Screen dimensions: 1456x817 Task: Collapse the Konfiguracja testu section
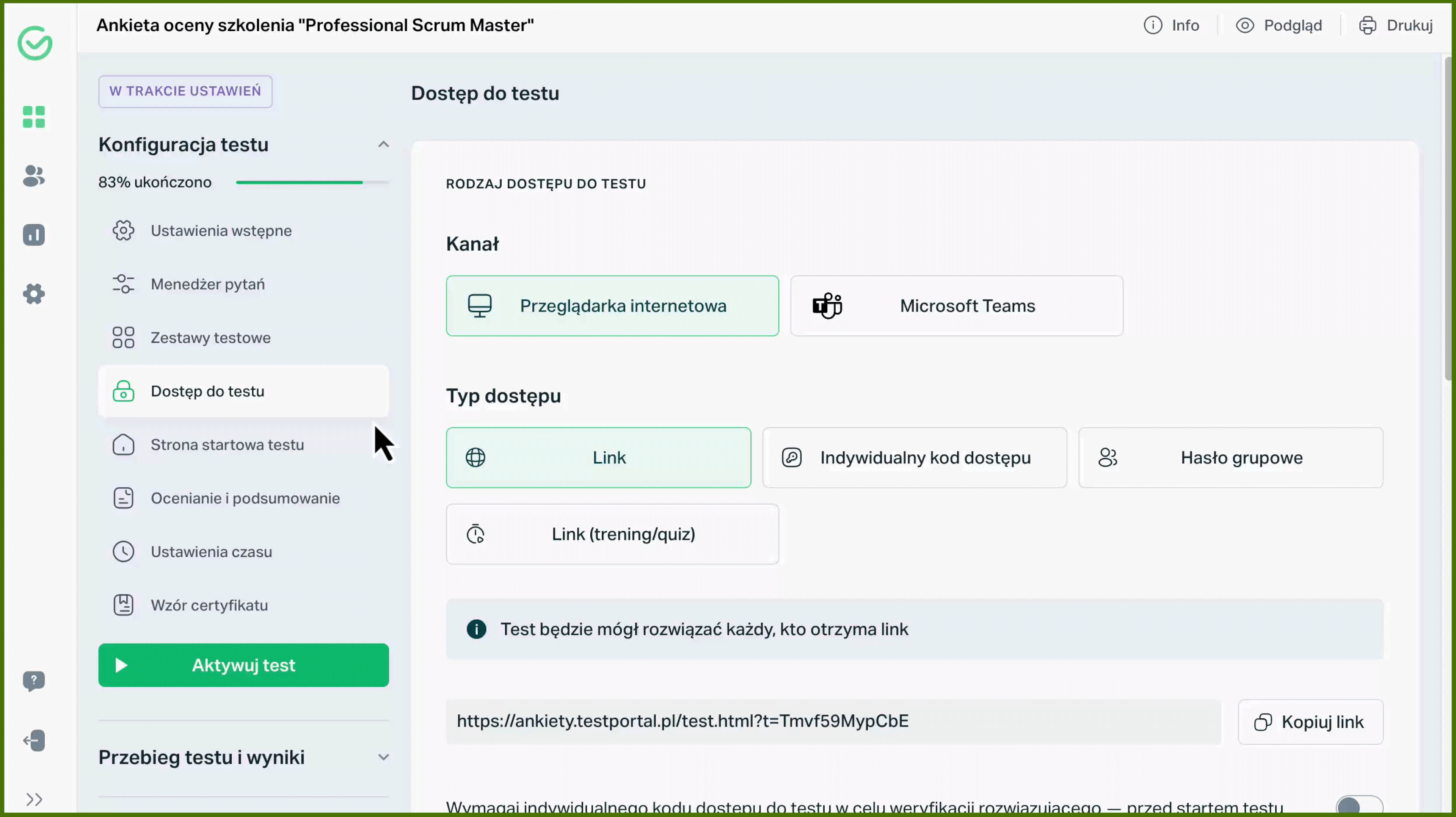[x=383, y=145]
